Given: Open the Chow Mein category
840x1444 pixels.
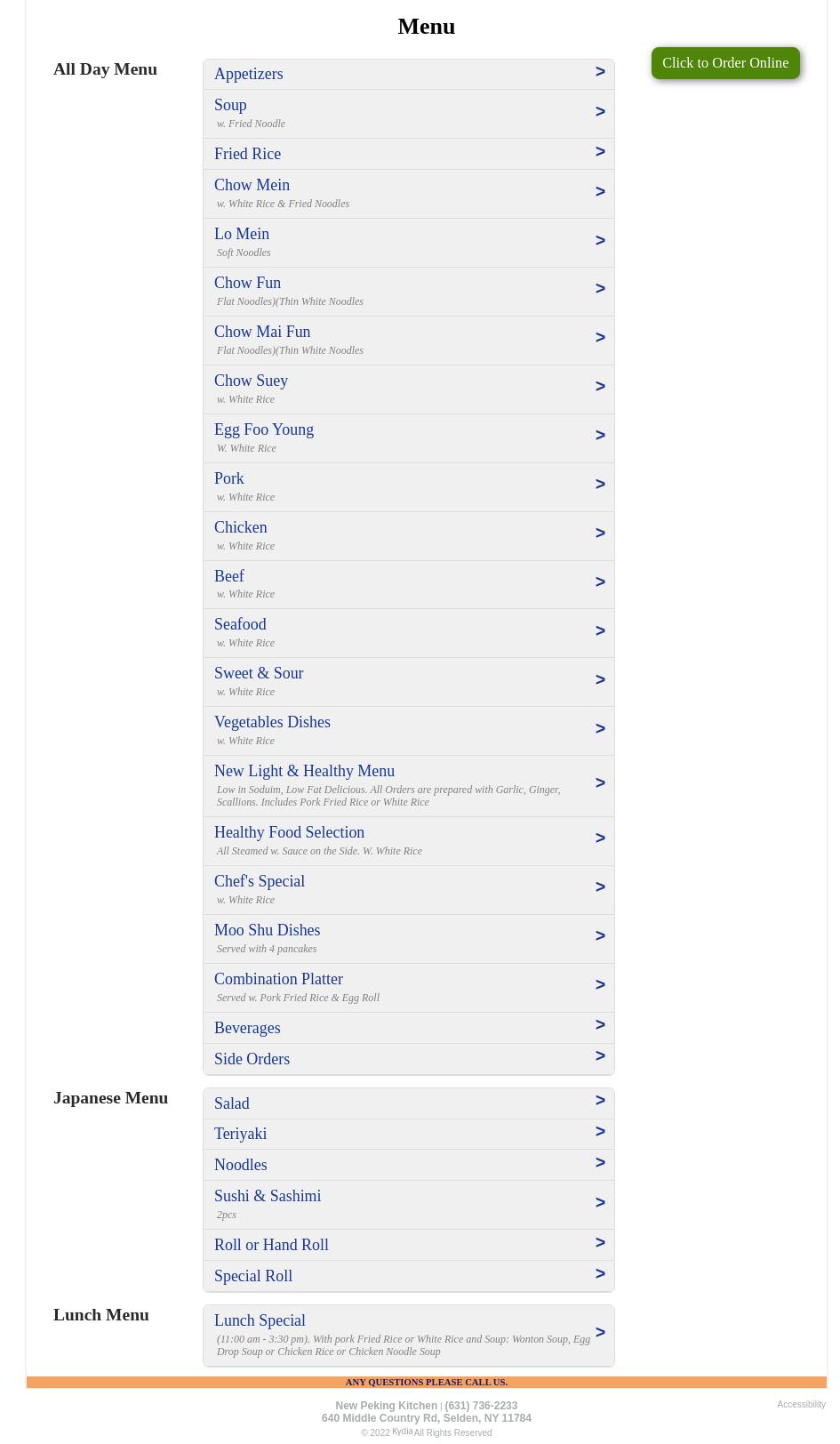Looking at the screenshot, I should click(x=252, y=185).
